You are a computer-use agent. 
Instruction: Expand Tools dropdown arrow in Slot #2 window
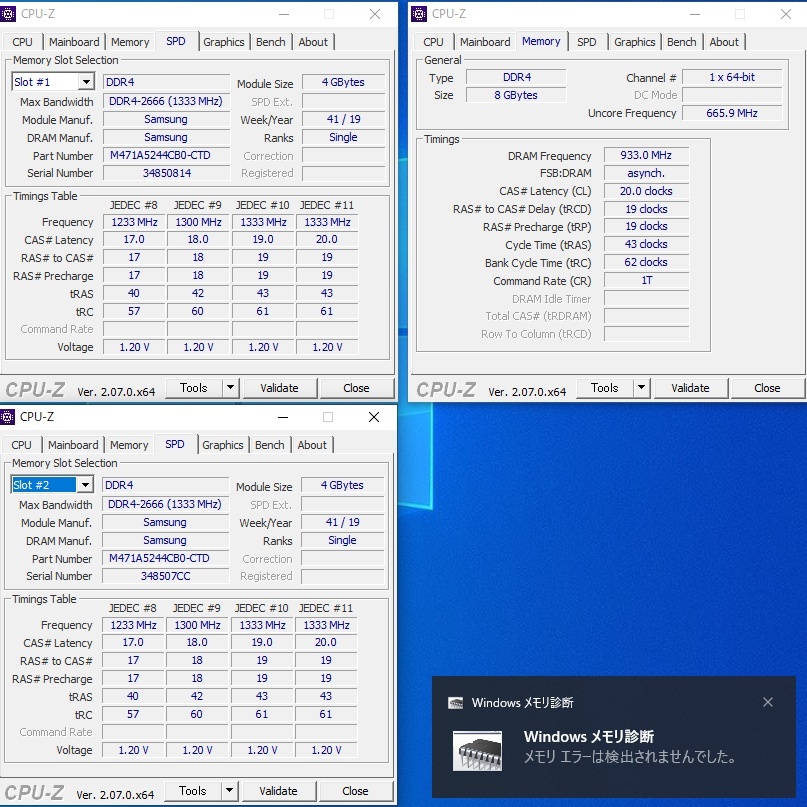coord(230,791)
